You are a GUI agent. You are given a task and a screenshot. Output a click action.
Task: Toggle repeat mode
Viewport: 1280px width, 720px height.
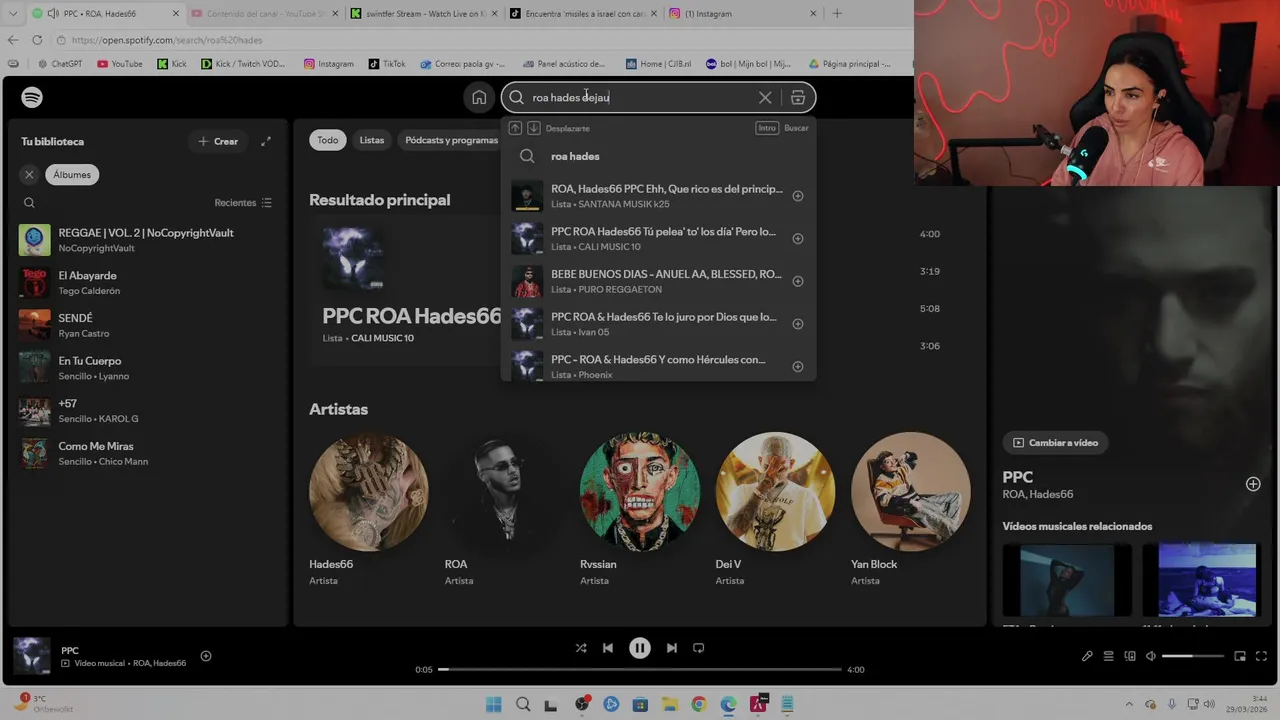tap(699, 648)
